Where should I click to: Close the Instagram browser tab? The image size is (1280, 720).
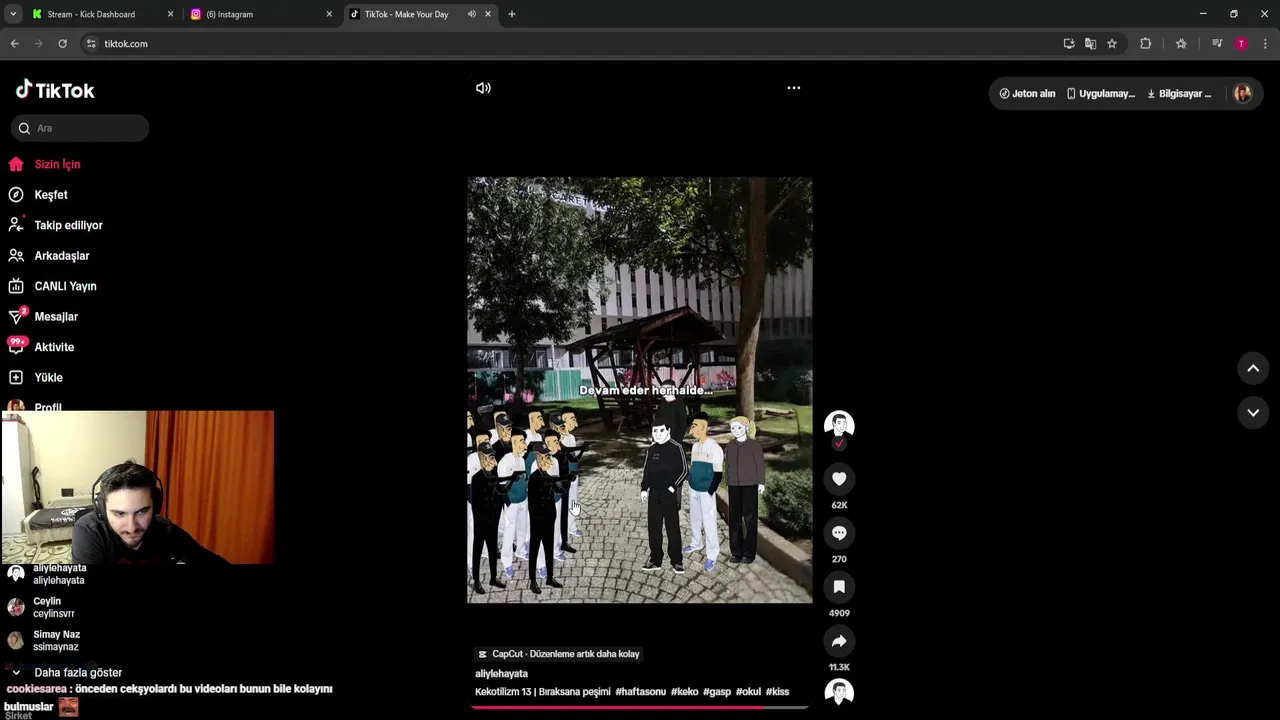point(329,14)
